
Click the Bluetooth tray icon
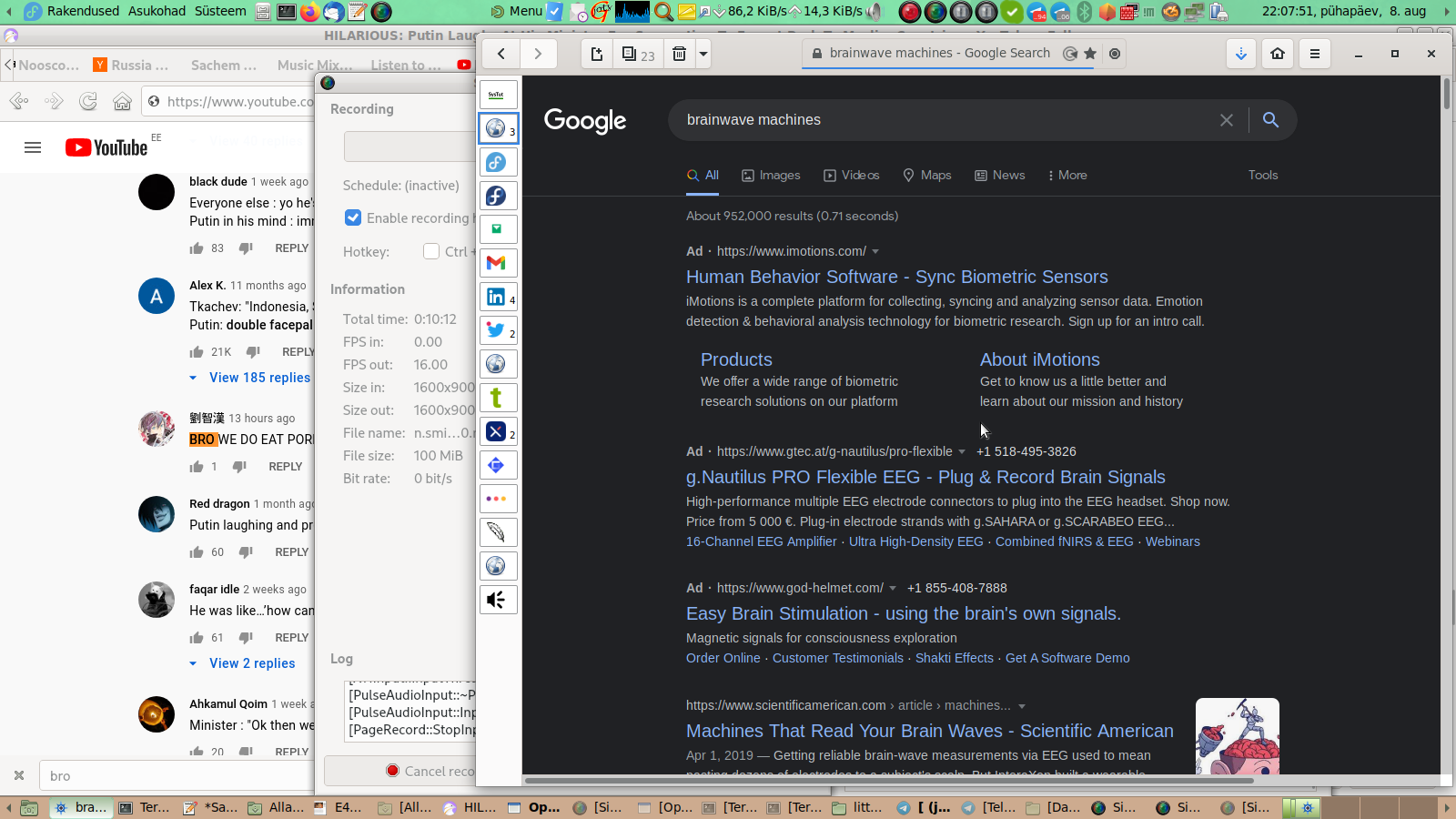[x=1085, y=12]
